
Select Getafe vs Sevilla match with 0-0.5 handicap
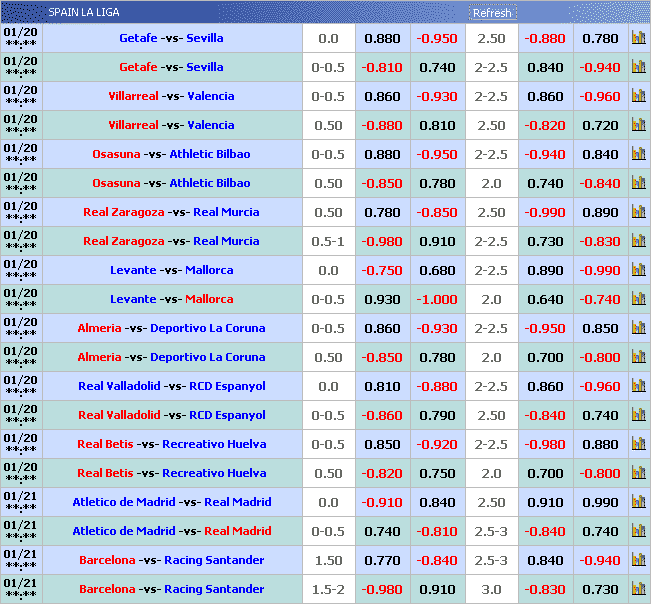[x=171, y=67]
